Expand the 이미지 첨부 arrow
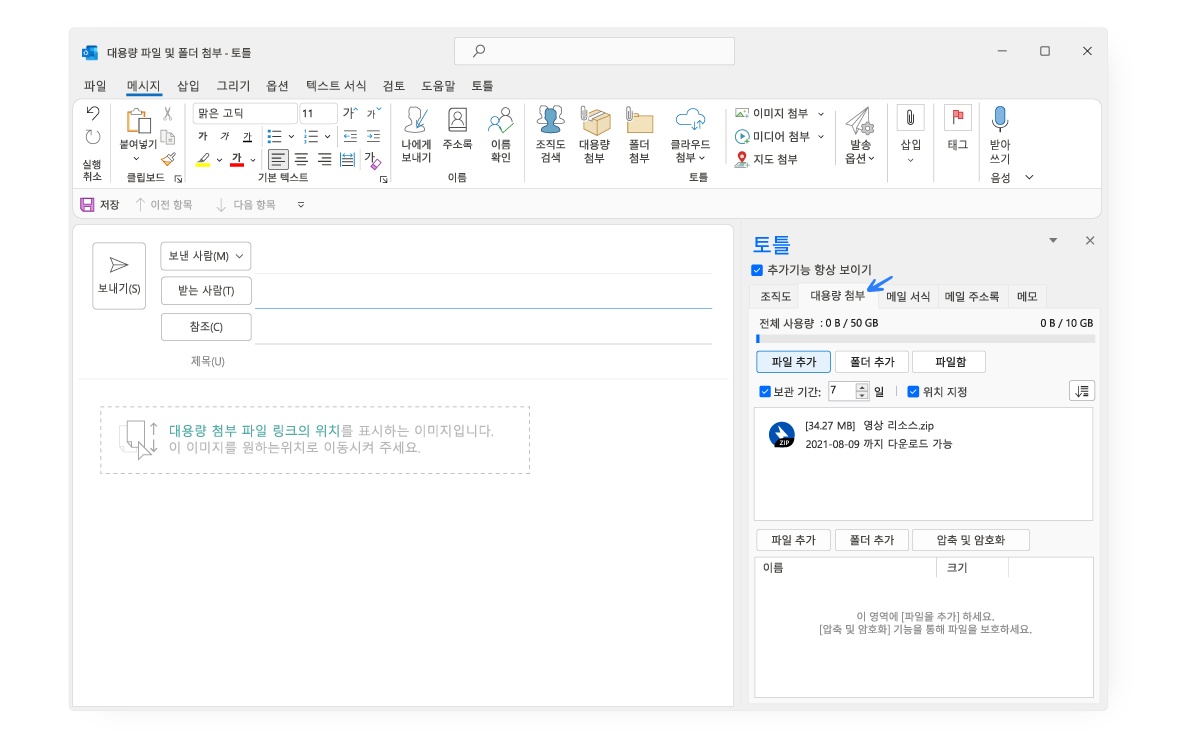This screenshot has width=1200, height=750. (x=821, y=114)
